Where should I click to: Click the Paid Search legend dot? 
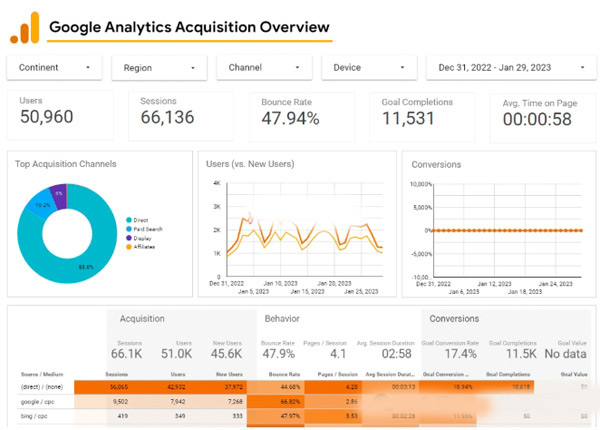(128, 229)
